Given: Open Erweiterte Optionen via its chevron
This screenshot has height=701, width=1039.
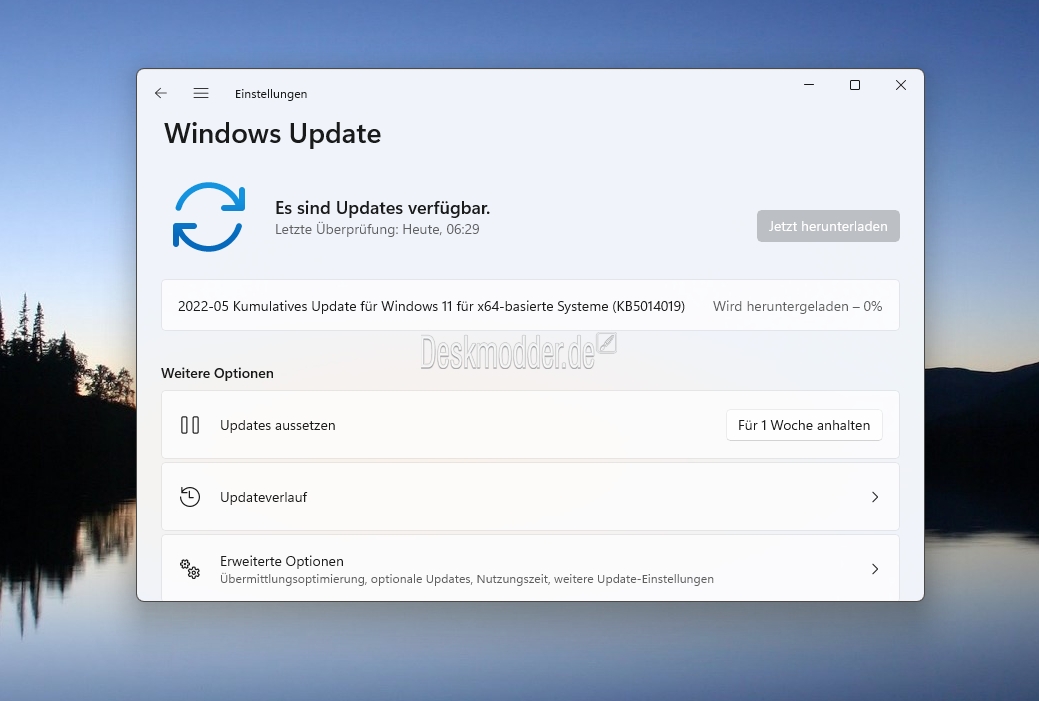Looking at the screenshot, I should 875,569.
